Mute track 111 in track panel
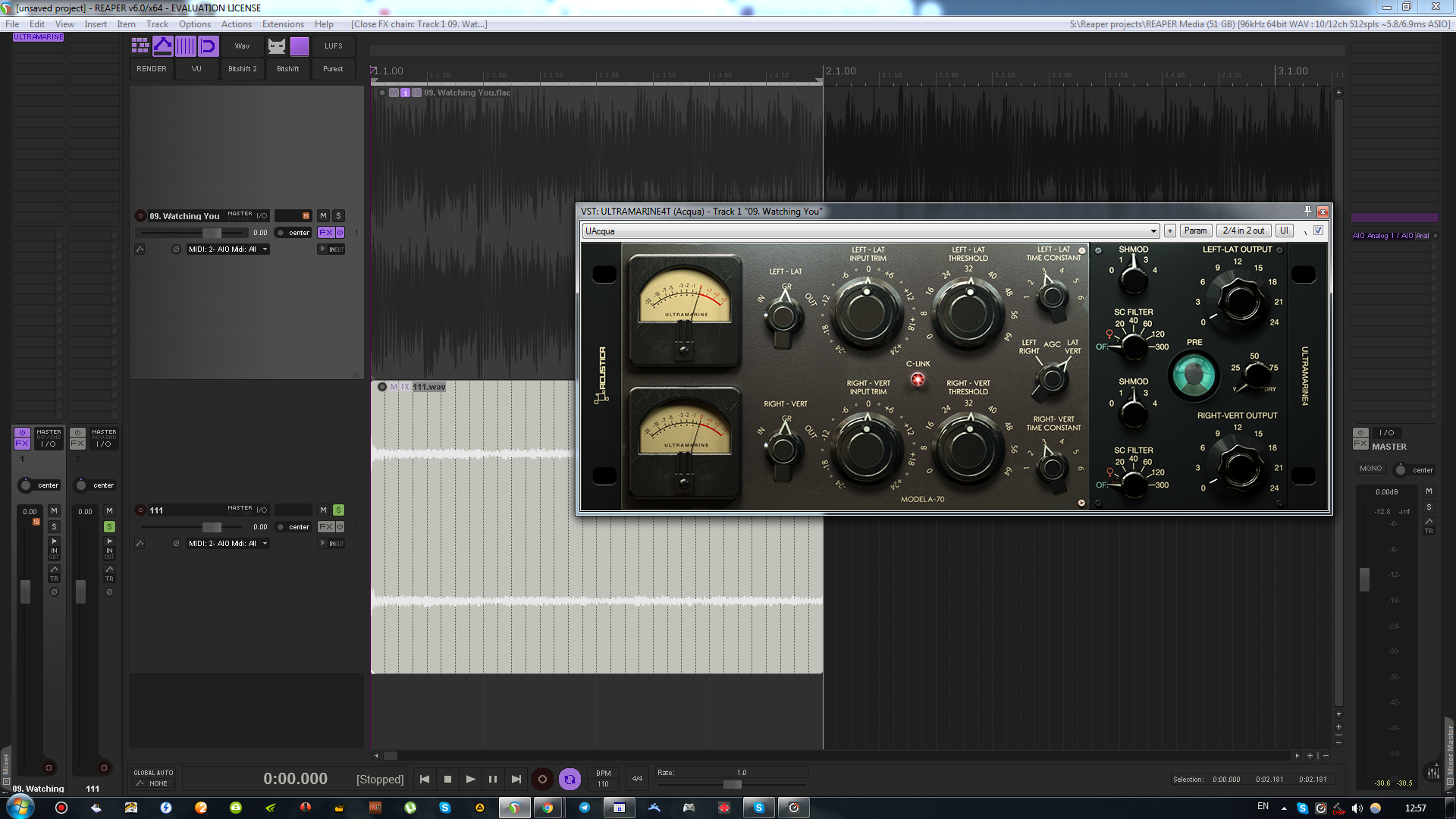The height and width of the screenshot is (819, 1456). (x=323, y=510)
